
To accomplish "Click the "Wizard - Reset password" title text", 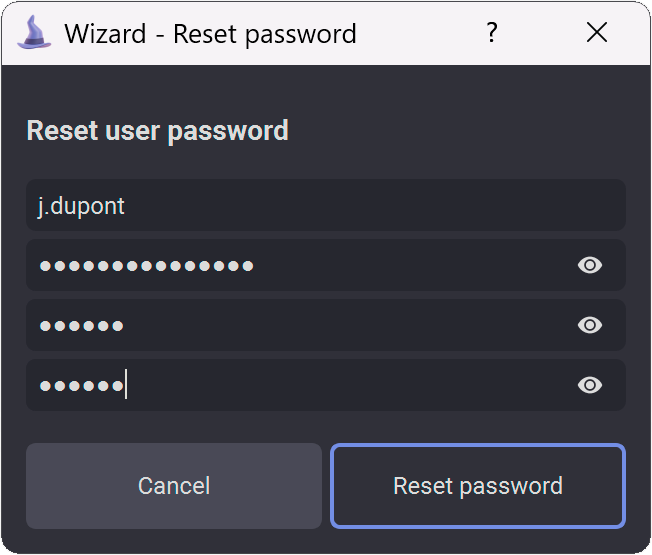I will point(210,34).
